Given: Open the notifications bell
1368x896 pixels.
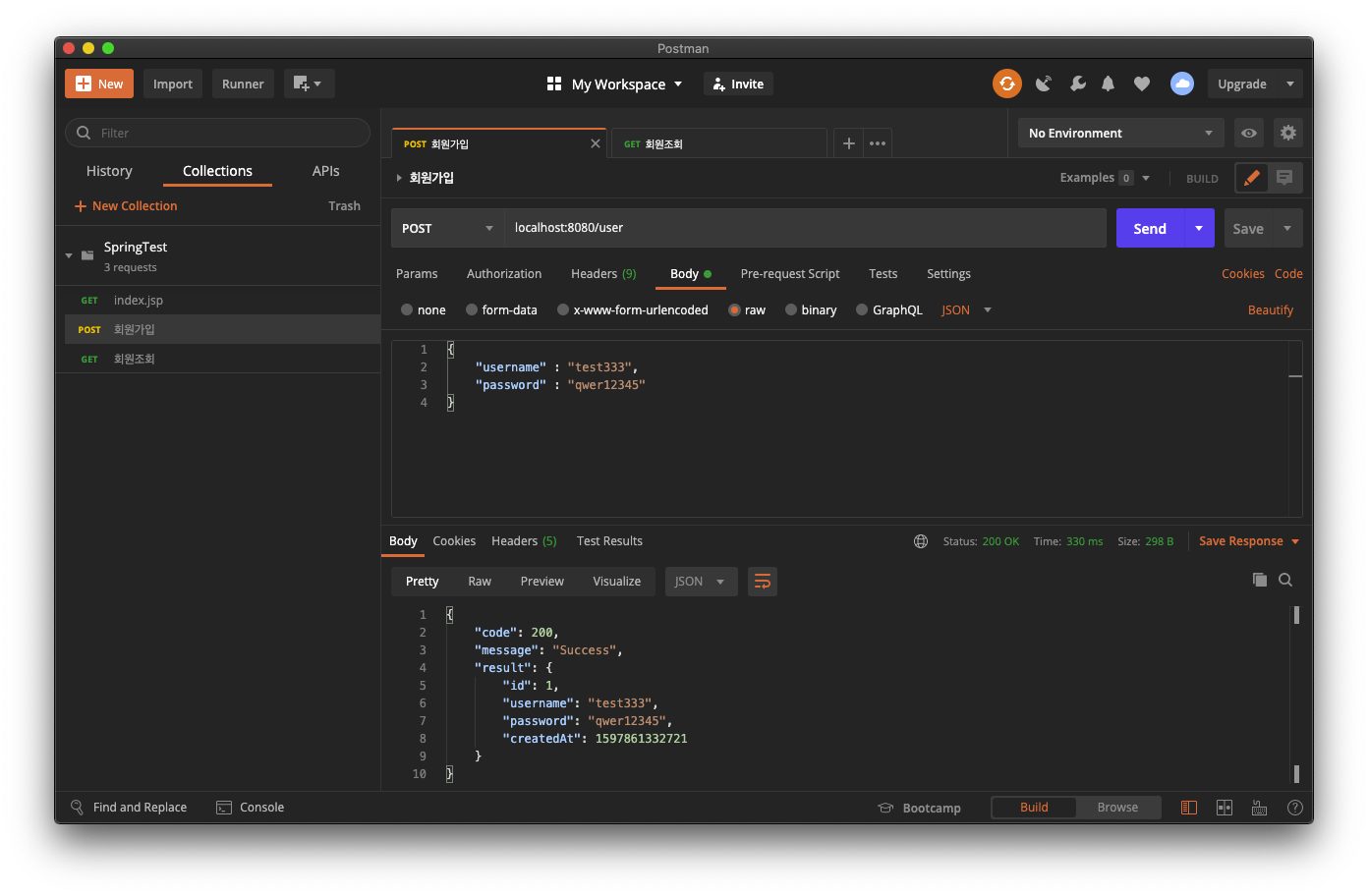Looking at the screenshot, I should tap(1108, 84).
